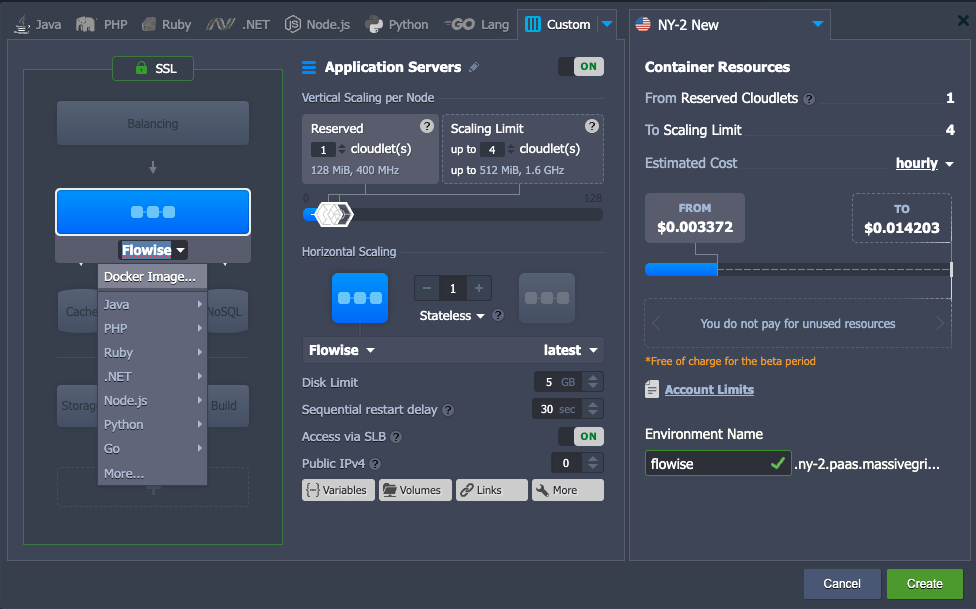Switch to the Ruby tab

166,25
